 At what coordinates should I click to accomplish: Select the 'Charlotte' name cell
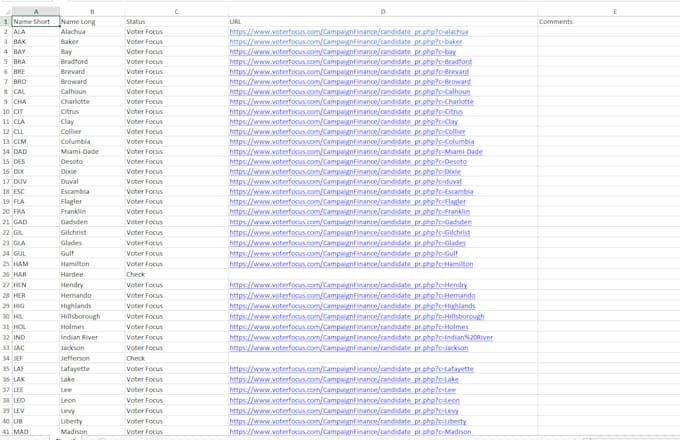(x=92, y=101)
